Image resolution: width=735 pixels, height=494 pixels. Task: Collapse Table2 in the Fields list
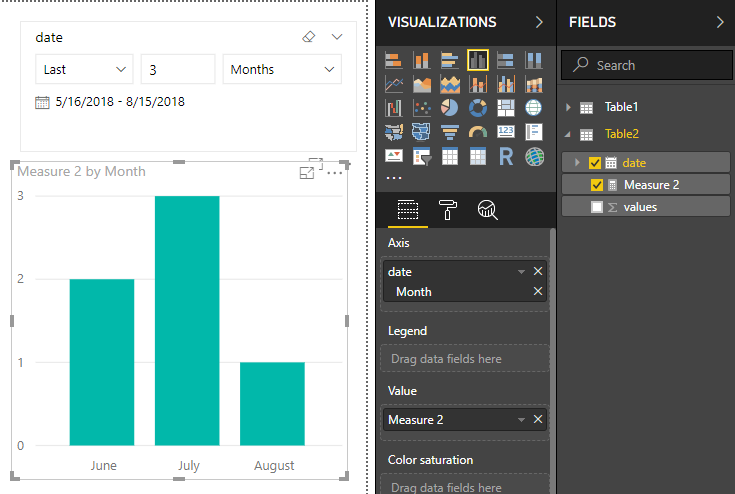568,134
